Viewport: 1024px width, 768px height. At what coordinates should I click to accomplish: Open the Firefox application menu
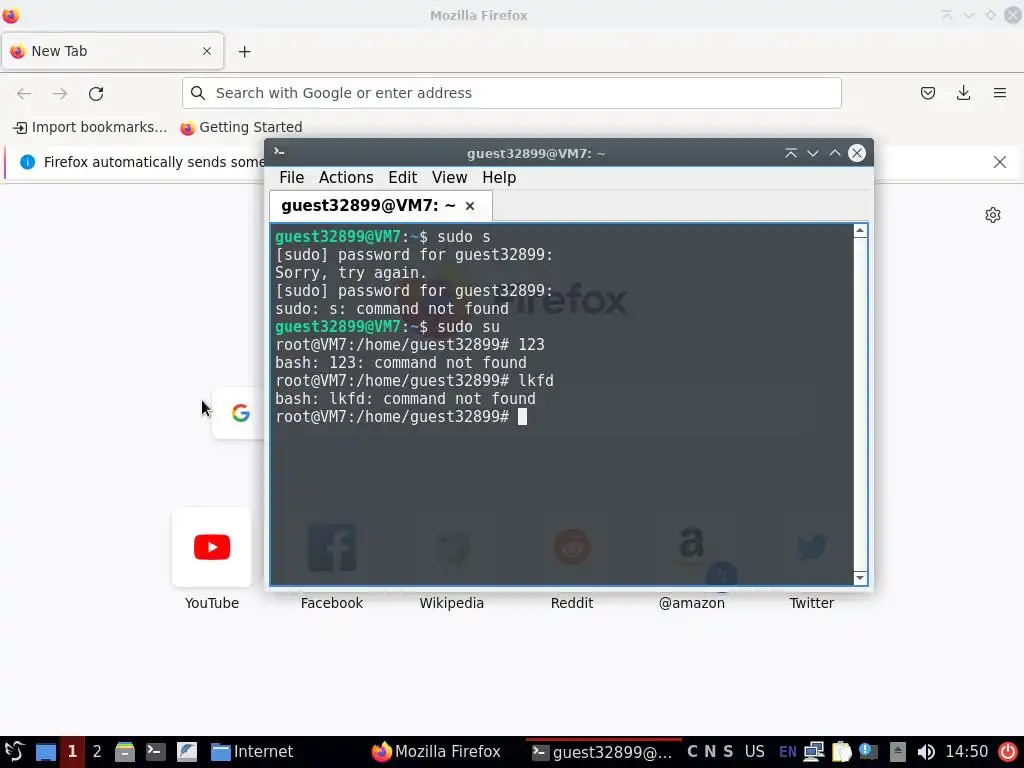click(x=999, y=93)
